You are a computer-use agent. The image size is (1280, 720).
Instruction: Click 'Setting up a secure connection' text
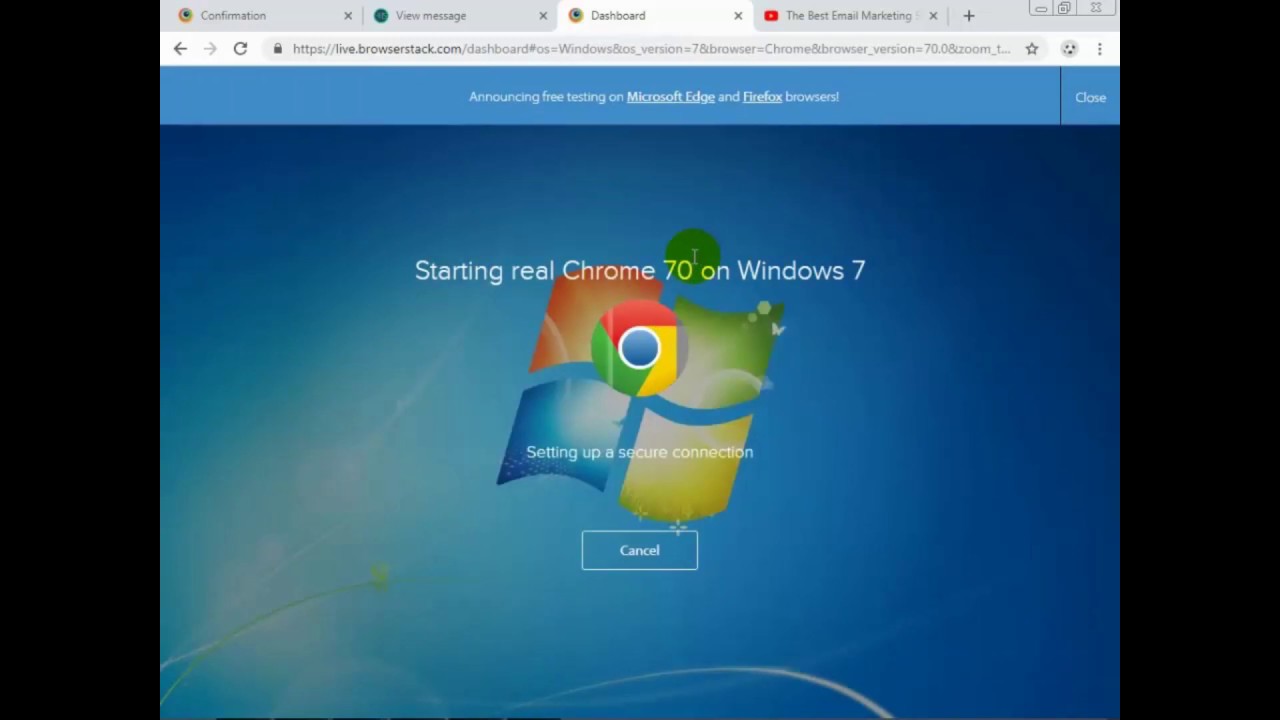639,452
